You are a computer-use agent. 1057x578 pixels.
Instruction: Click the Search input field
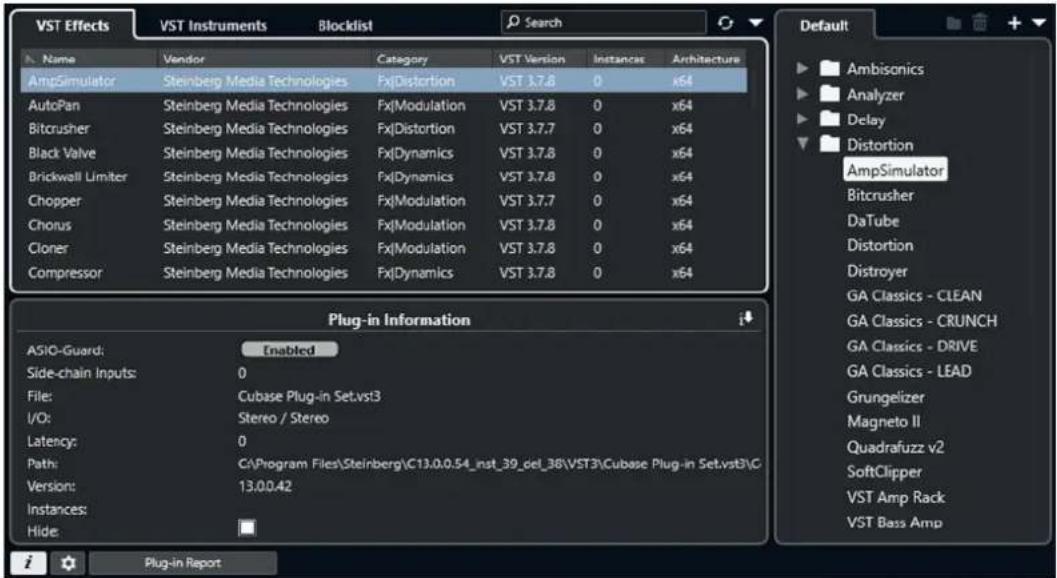[603, 23]
